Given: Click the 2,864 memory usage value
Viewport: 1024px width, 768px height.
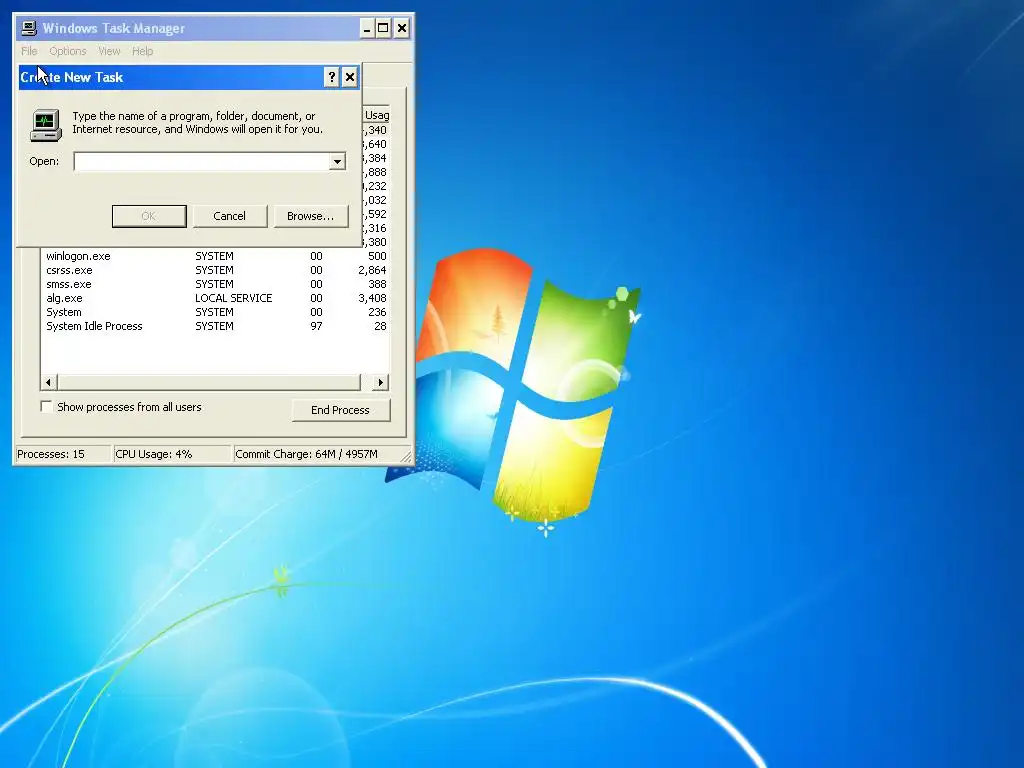Looking at the screenshot, I should [x=372, y=270].
